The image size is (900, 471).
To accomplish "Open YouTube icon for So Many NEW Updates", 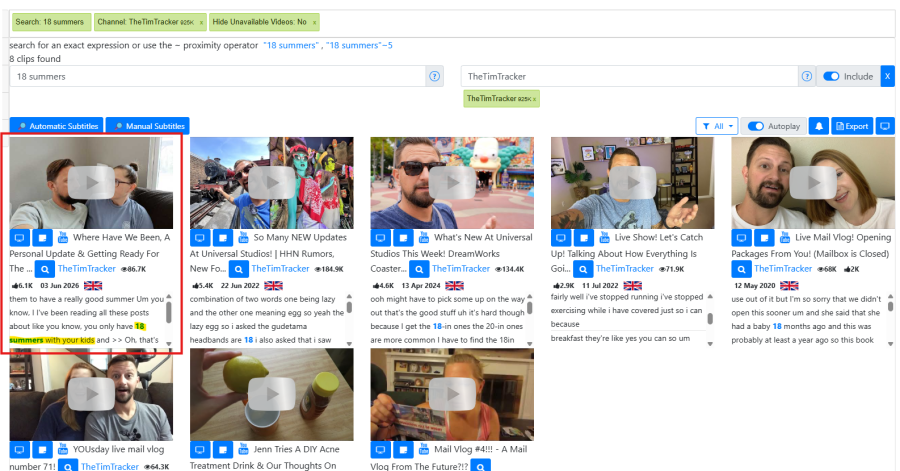I will tap(243, 237).
